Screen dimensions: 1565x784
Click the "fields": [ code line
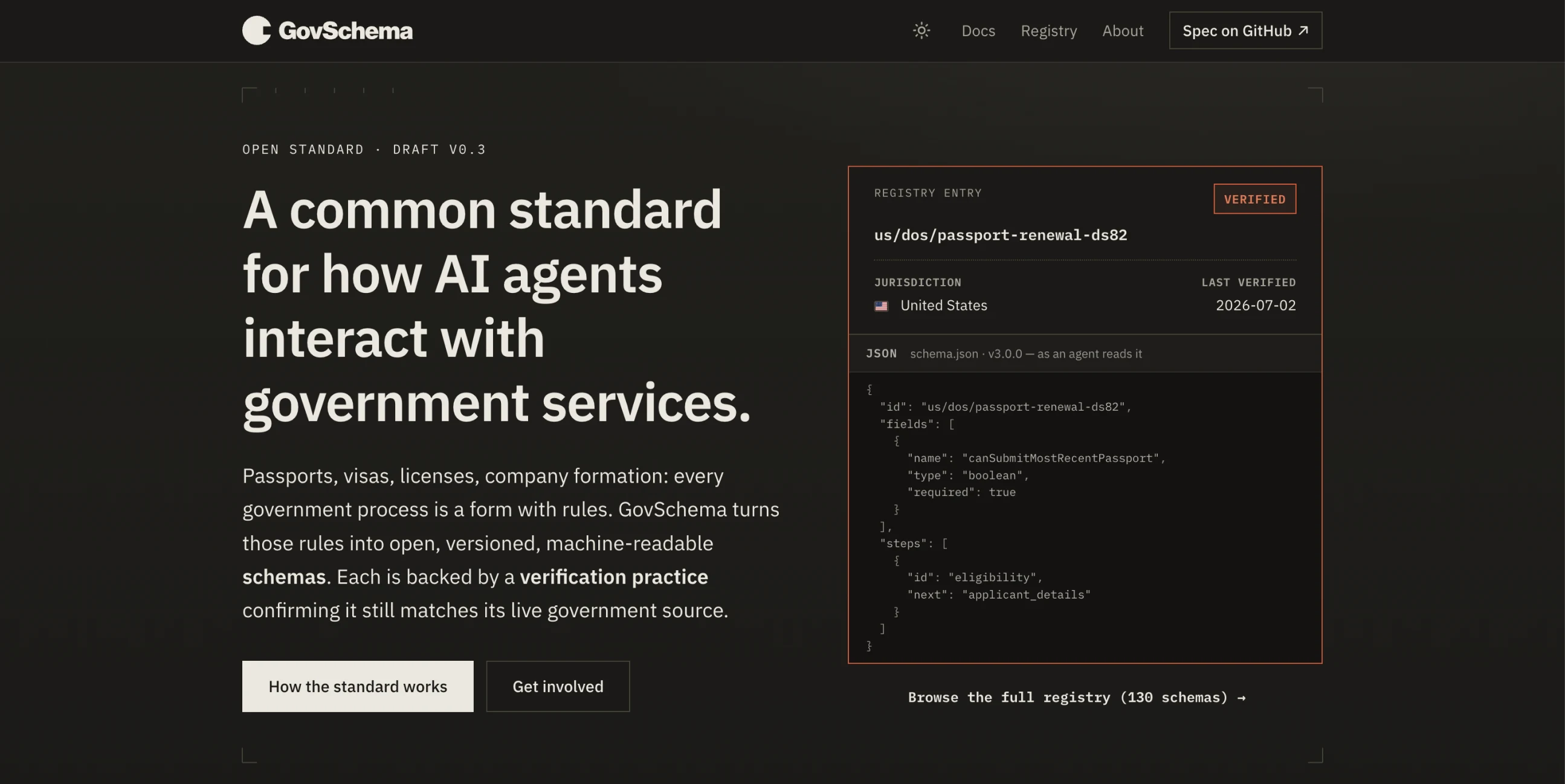(x=917, y=425)
